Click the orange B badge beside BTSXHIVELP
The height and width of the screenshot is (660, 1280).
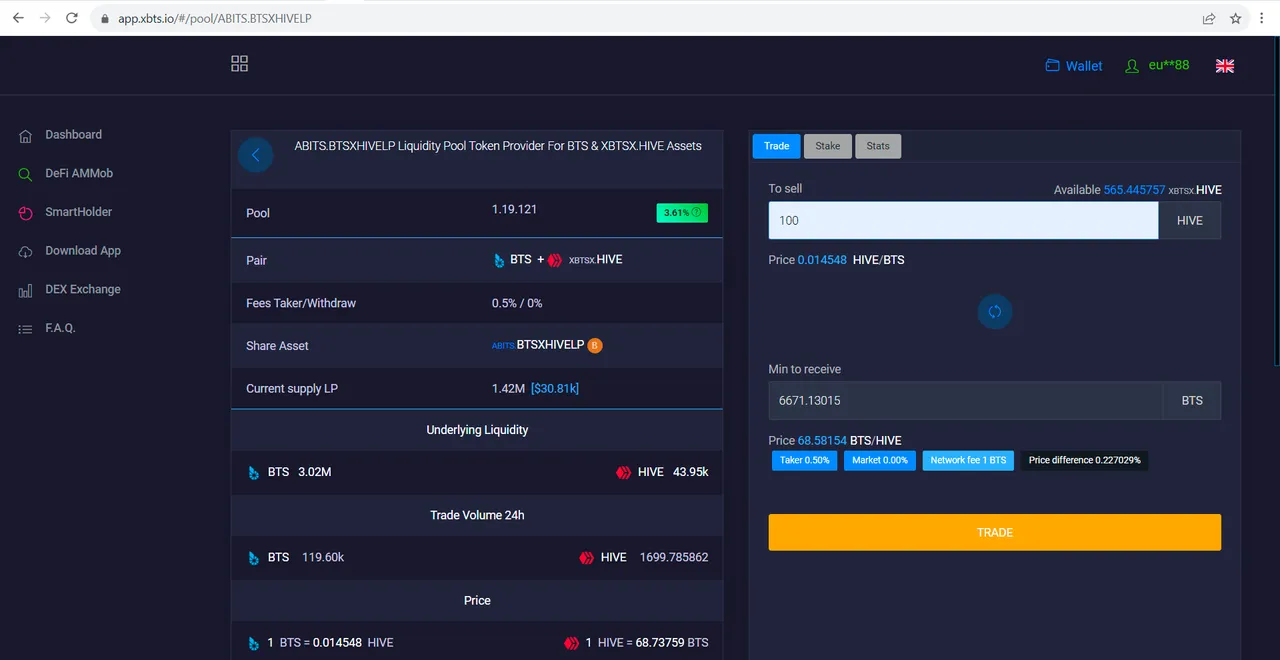[595, 346]
